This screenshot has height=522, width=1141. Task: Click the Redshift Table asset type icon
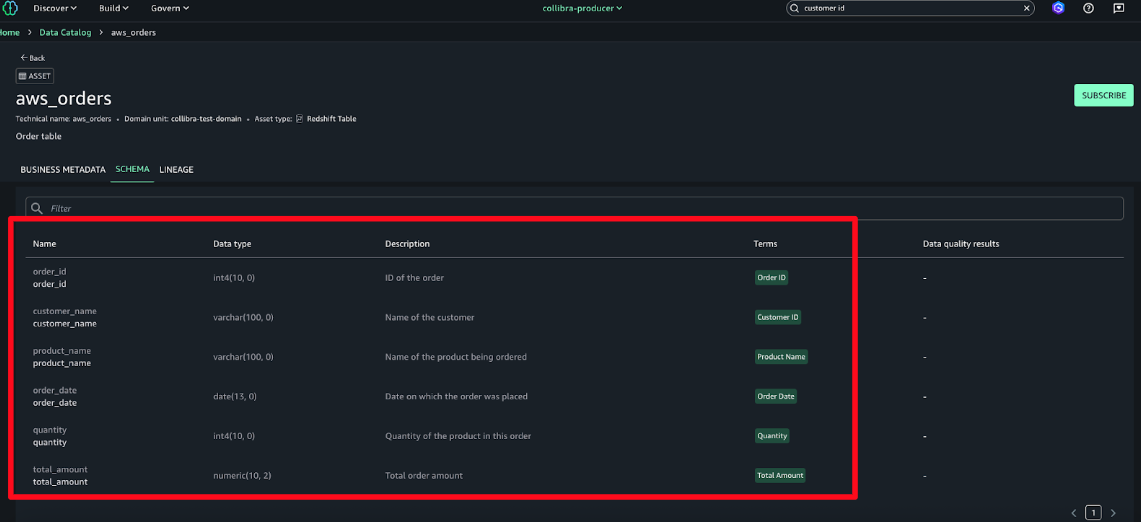(299, 119)
